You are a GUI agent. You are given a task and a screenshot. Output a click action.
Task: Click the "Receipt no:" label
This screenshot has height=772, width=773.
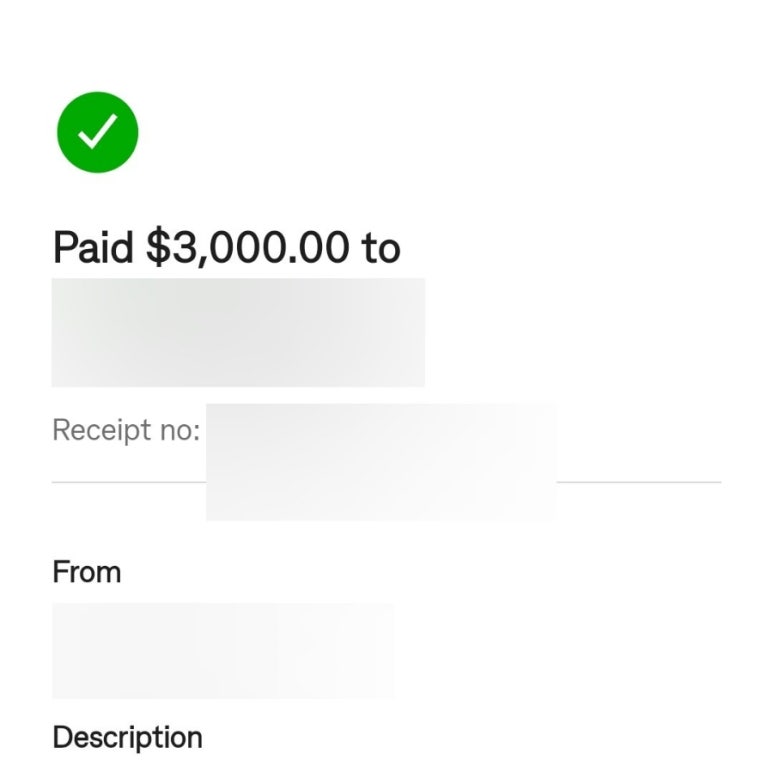(x=126, y=430)
